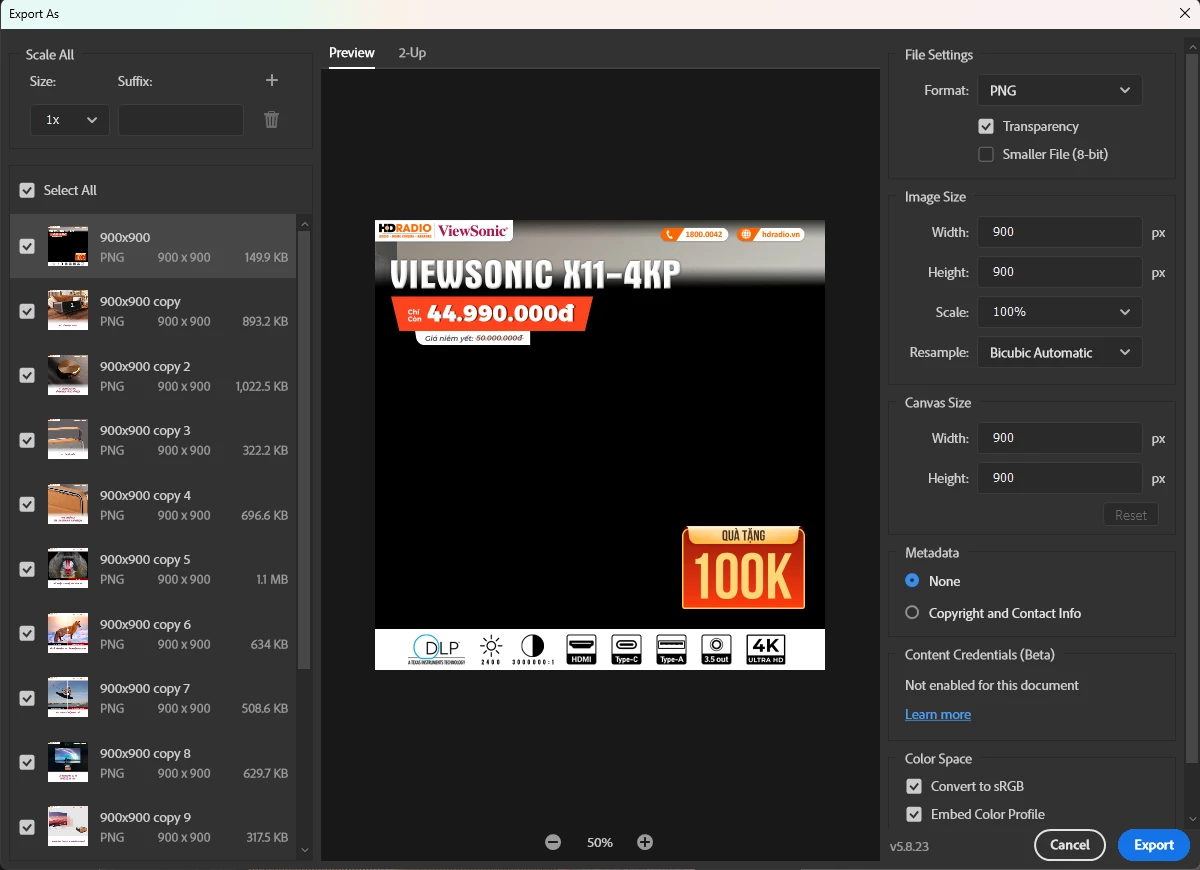Open the Learn more link

tap(938, 714)
